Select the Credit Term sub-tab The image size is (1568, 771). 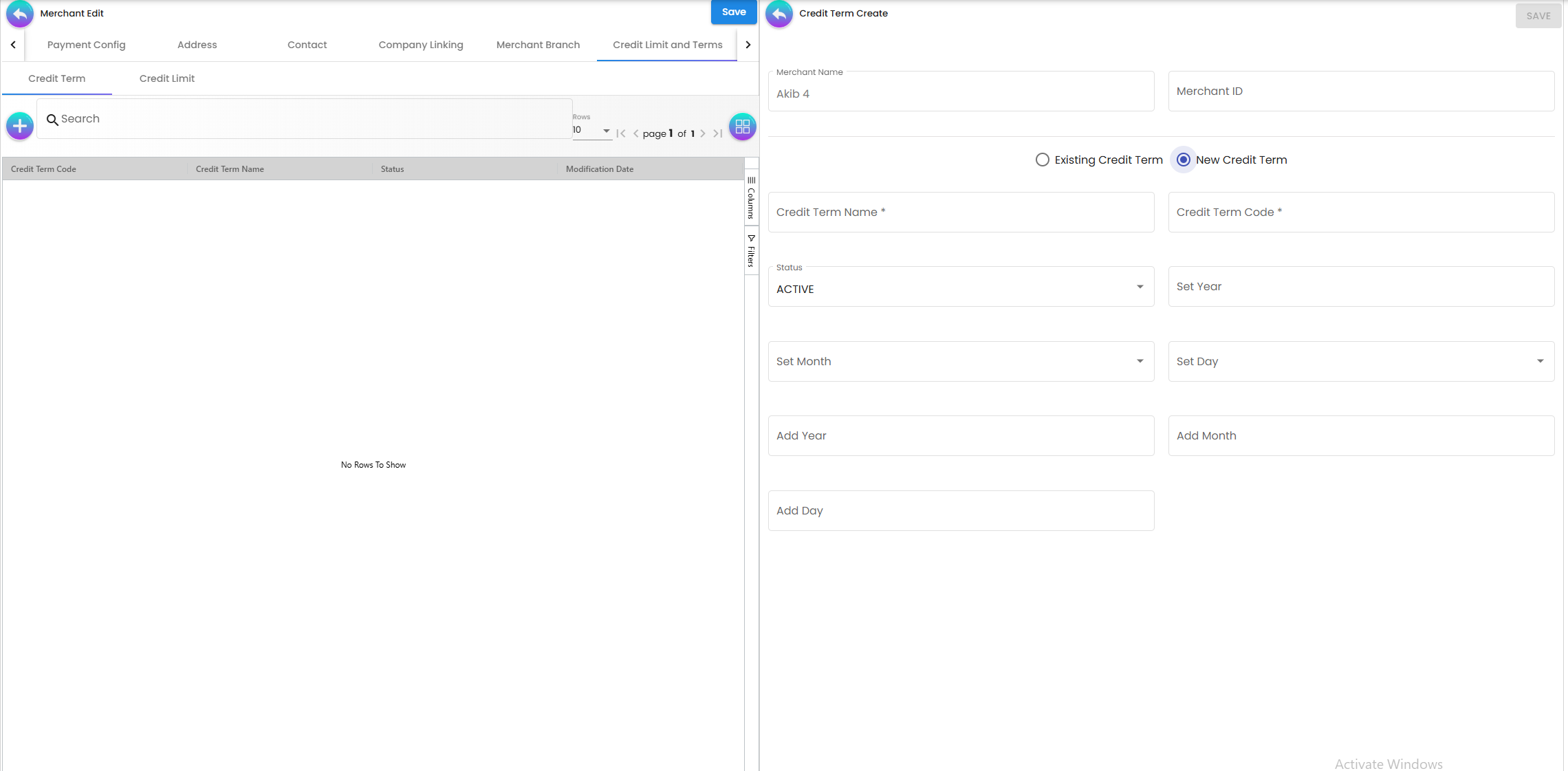(x=57, y=78)
